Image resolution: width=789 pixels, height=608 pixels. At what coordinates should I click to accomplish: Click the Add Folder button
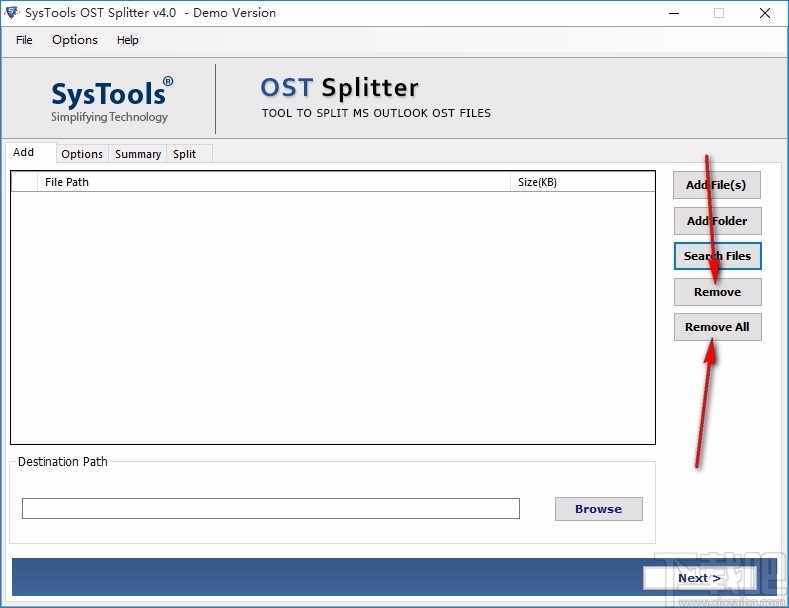717,221
